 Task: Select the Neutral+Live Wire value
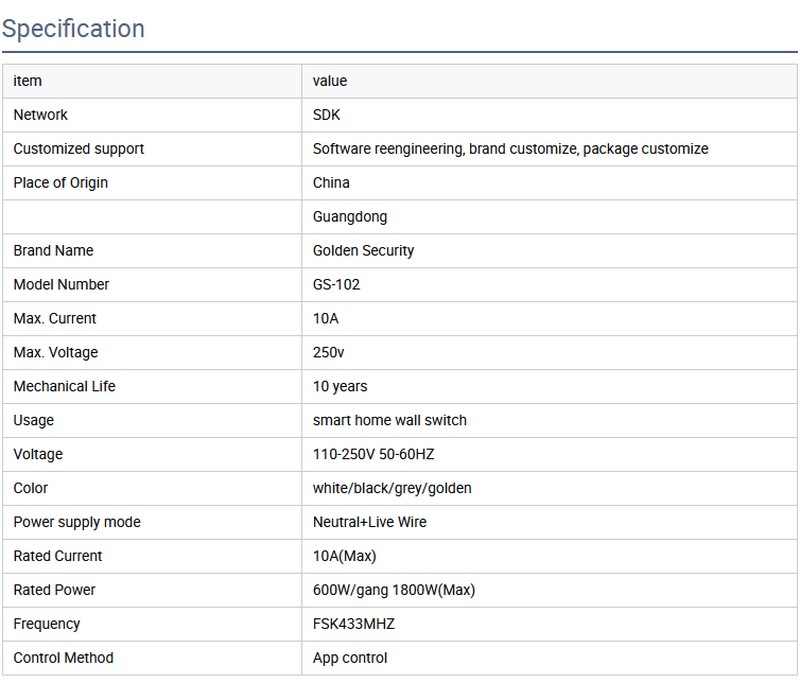point(370,523)
